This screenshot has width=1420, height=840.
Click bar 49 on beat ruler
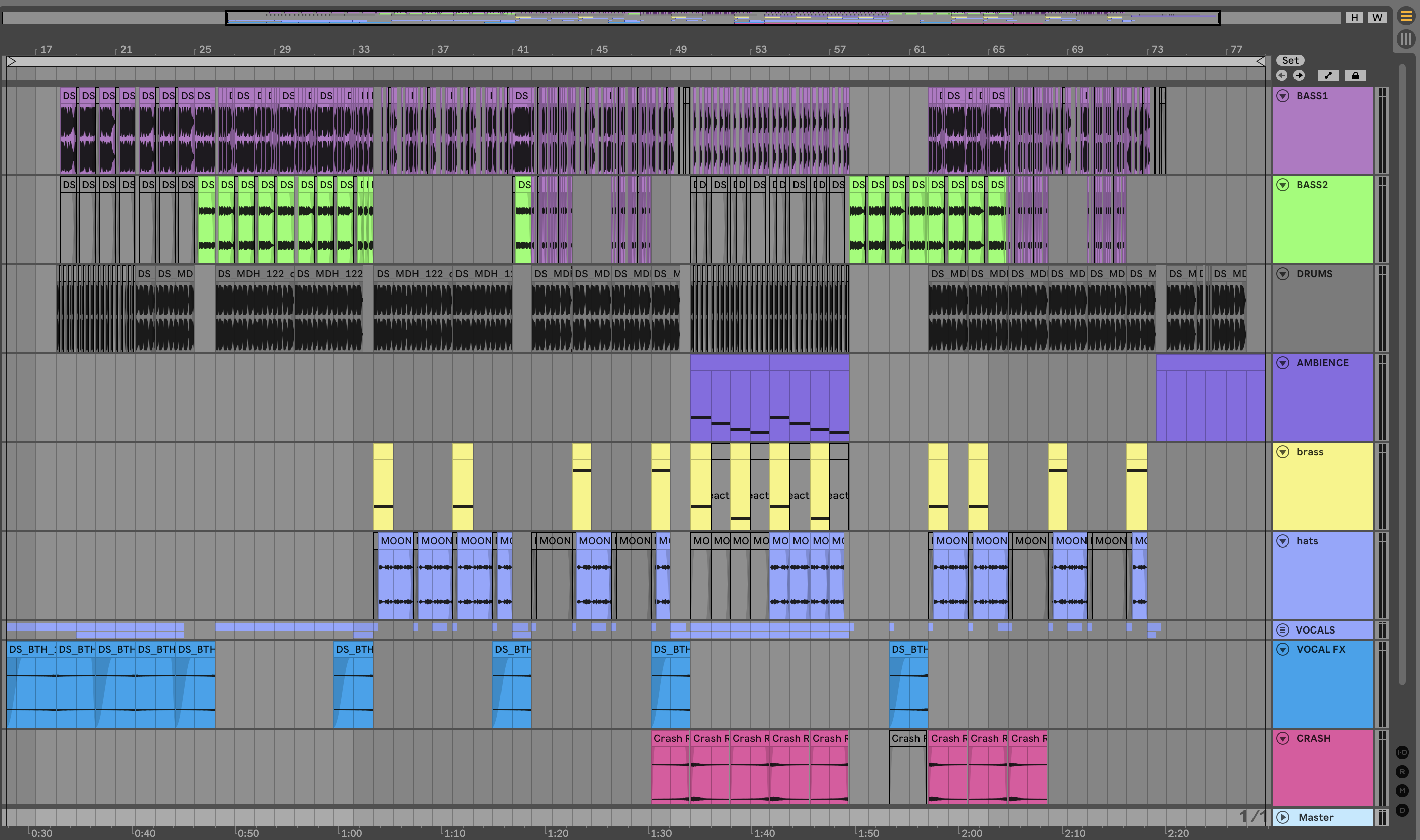[x=680, y=49]
